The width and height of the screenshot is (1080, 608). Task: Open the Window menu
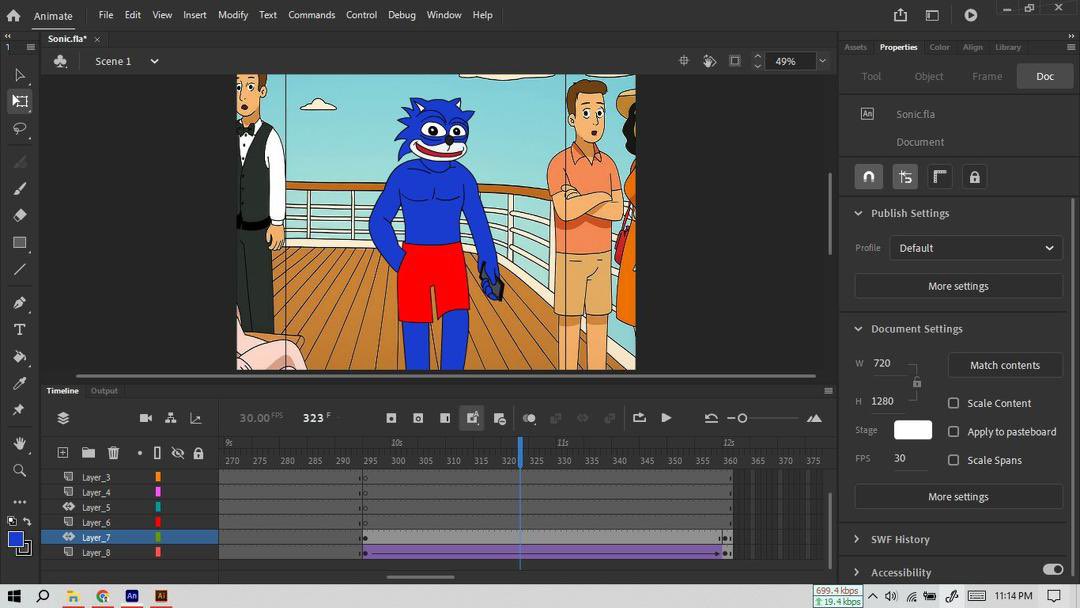tap(444, 14)
